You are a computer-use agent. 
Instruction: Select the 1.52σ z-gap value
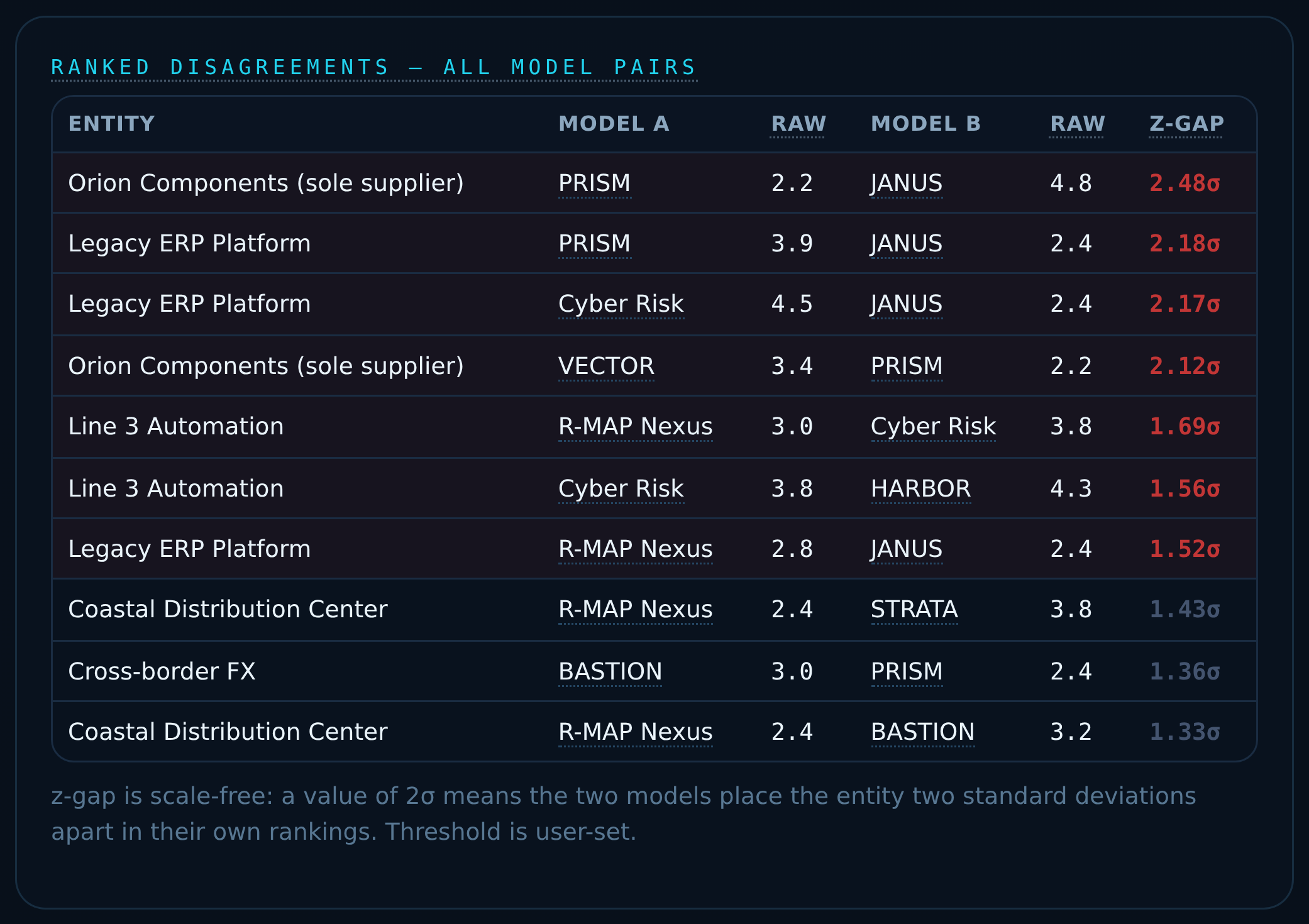tap(1185, 549)
